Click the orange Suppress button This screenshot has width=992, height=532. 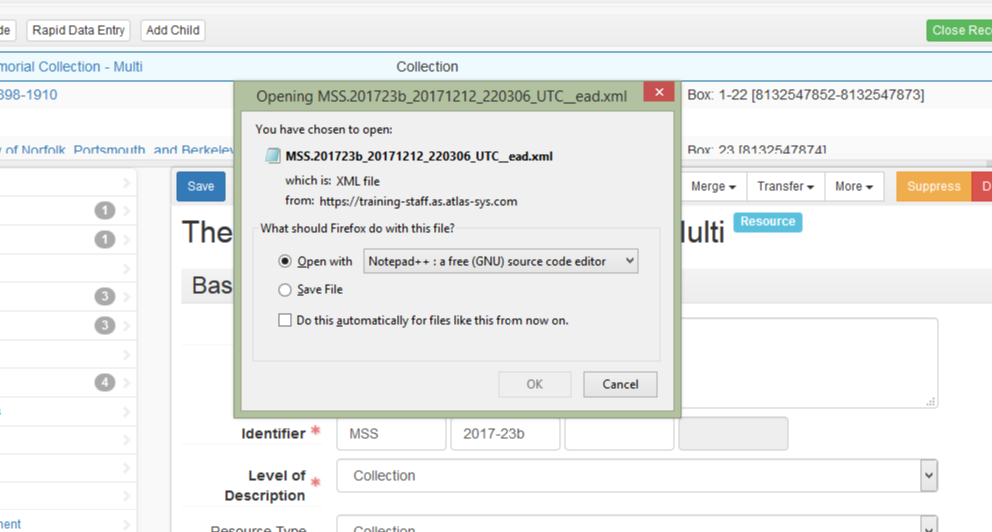(933, 187)
